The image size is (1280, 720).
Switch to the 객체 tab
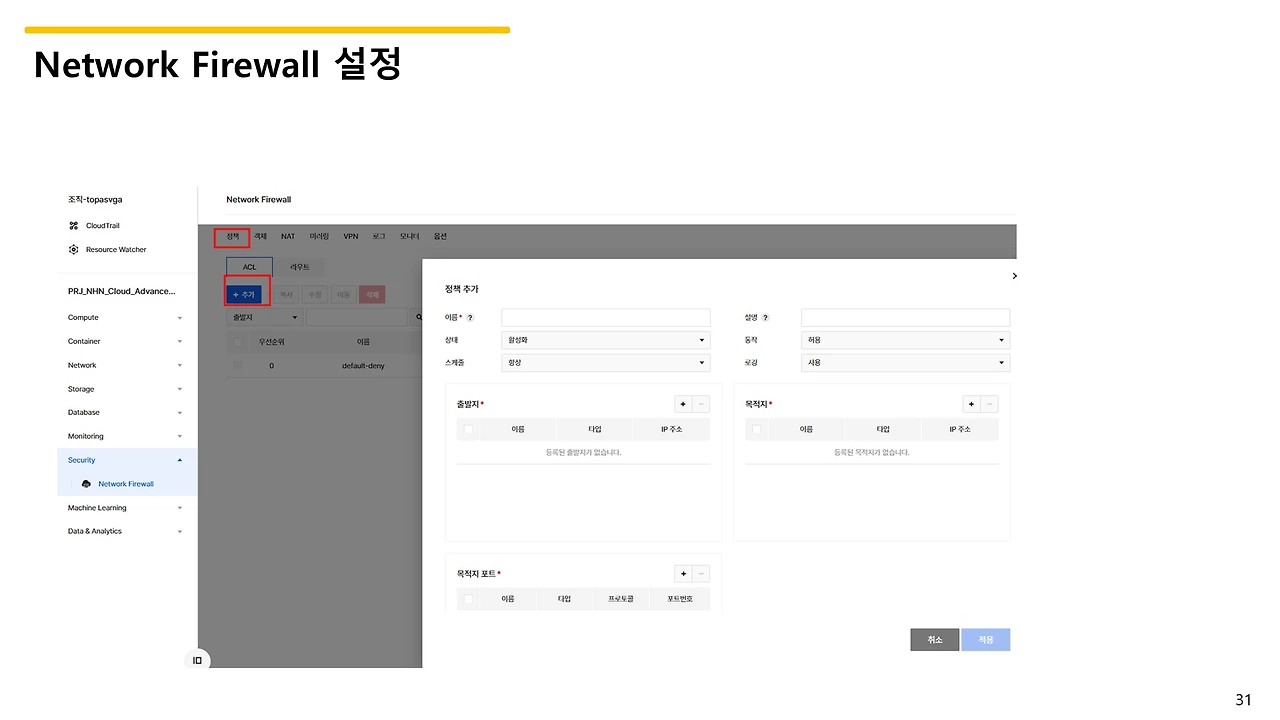click(260, 237)
